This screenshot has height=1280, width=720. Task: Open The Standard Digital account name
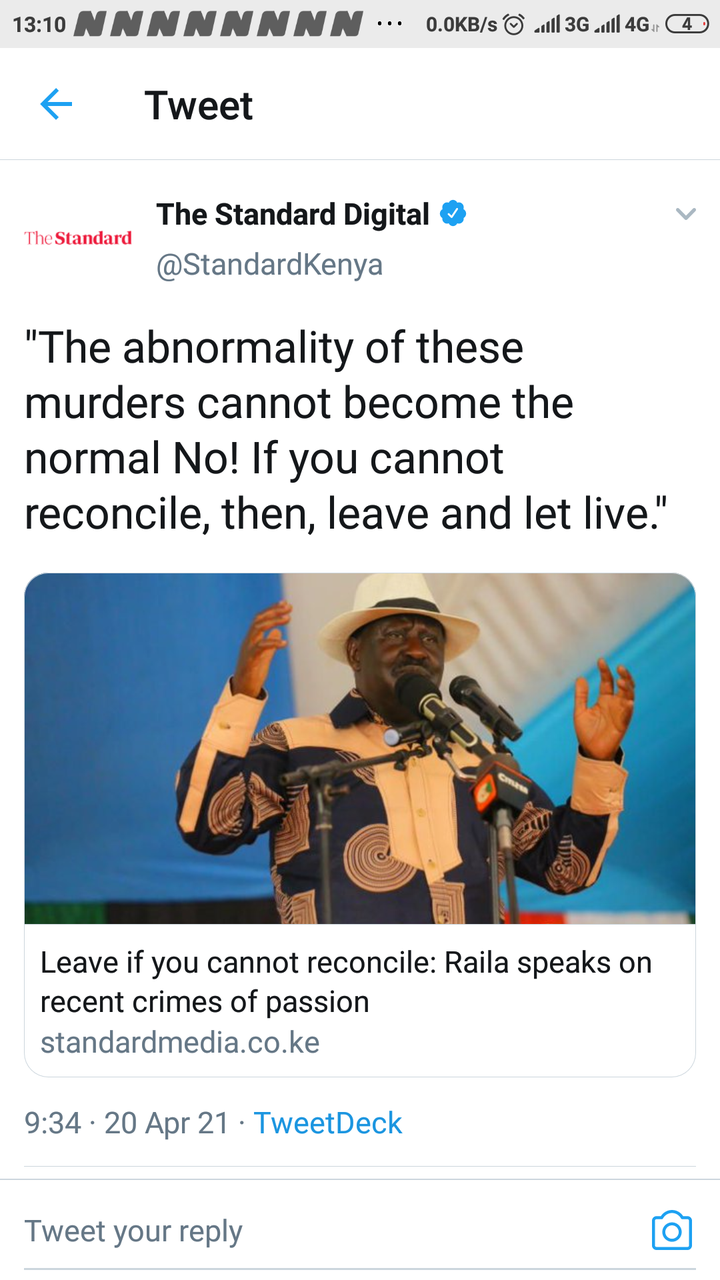(x=293, y=214)
